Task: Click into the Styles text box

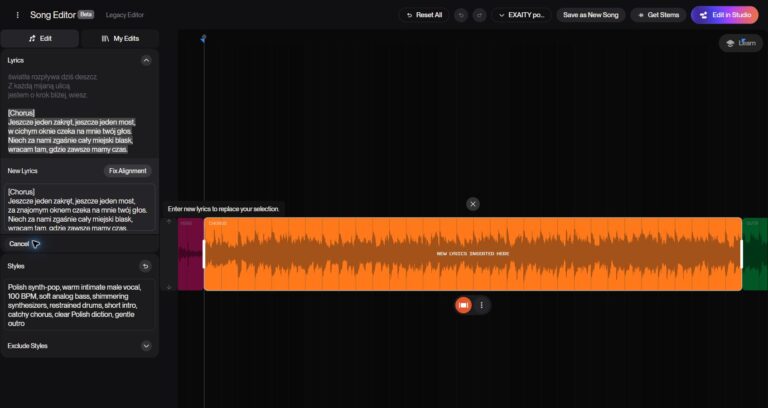Action: click(80, 305)
